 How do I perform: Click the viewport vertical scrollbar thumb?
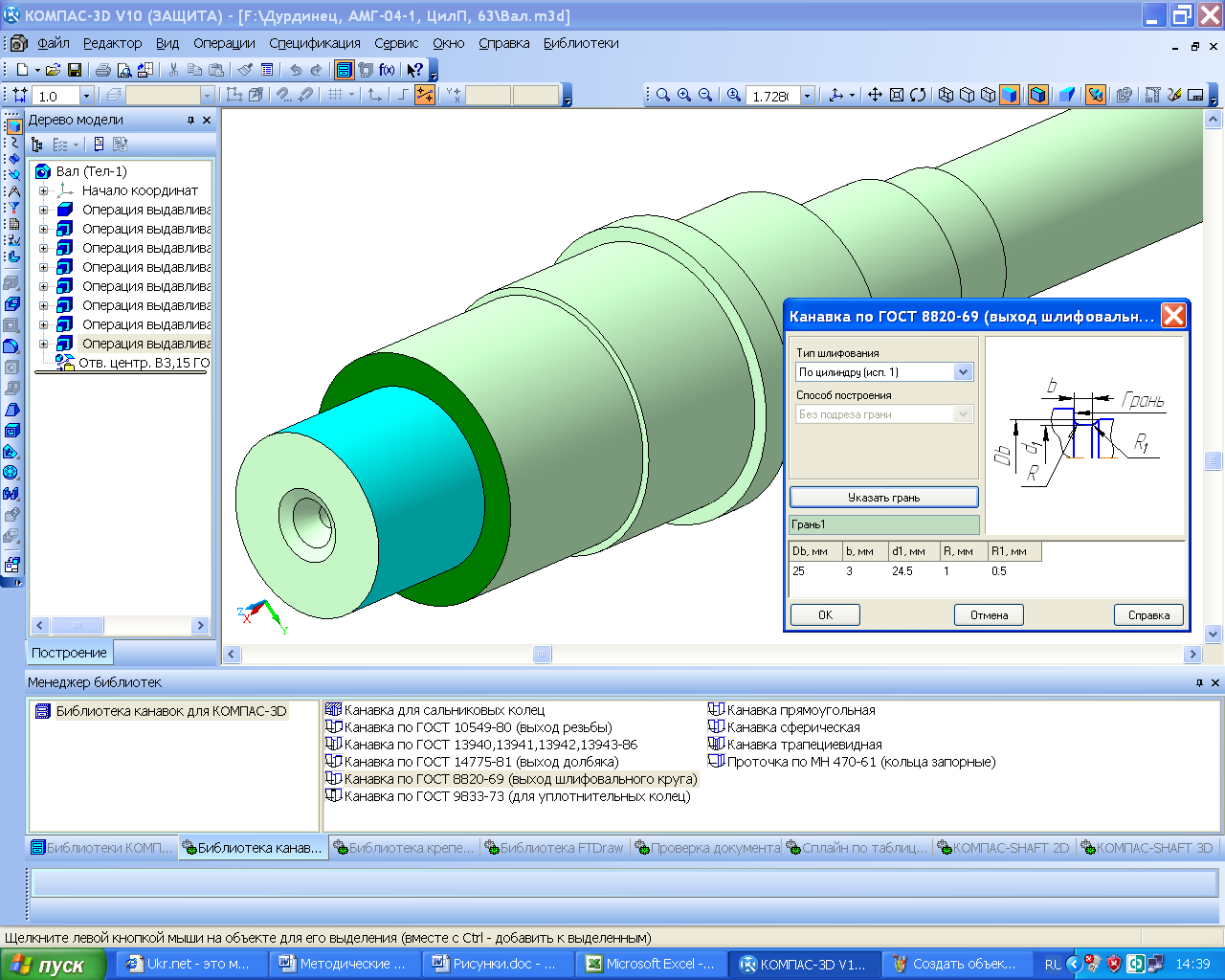pyautogui.click(x=1214, y=460)
